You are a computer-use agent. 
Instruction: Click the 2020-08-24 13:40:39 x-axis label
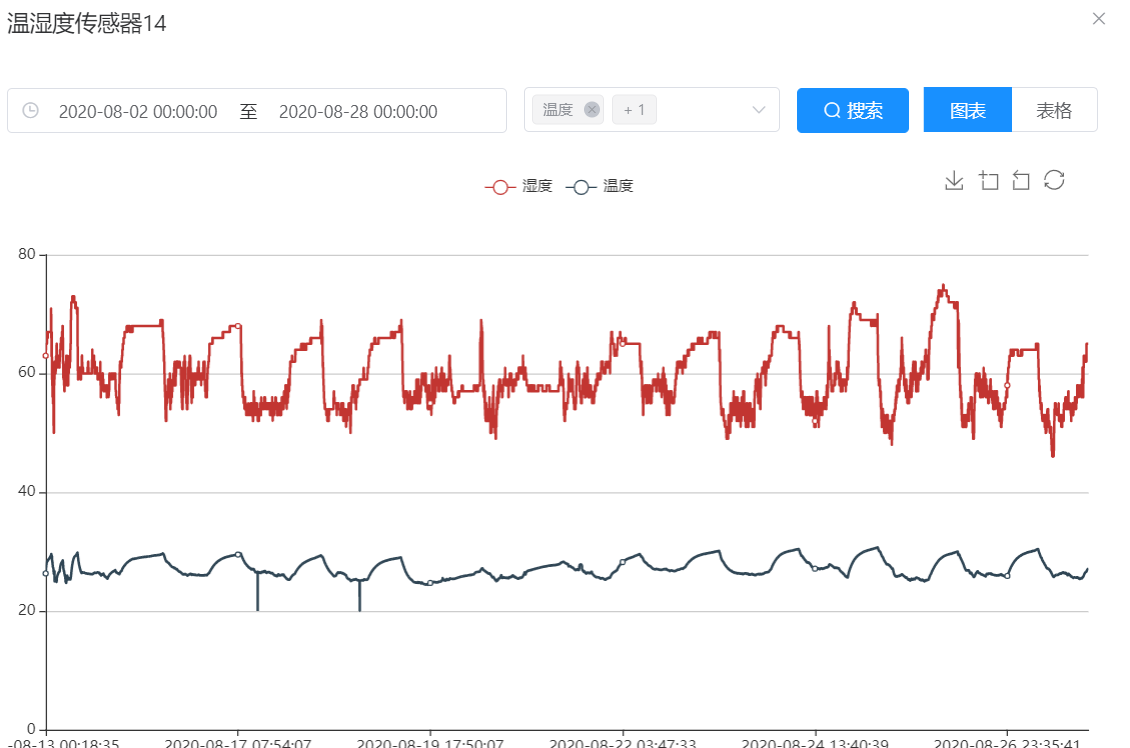tap(814, 743)
